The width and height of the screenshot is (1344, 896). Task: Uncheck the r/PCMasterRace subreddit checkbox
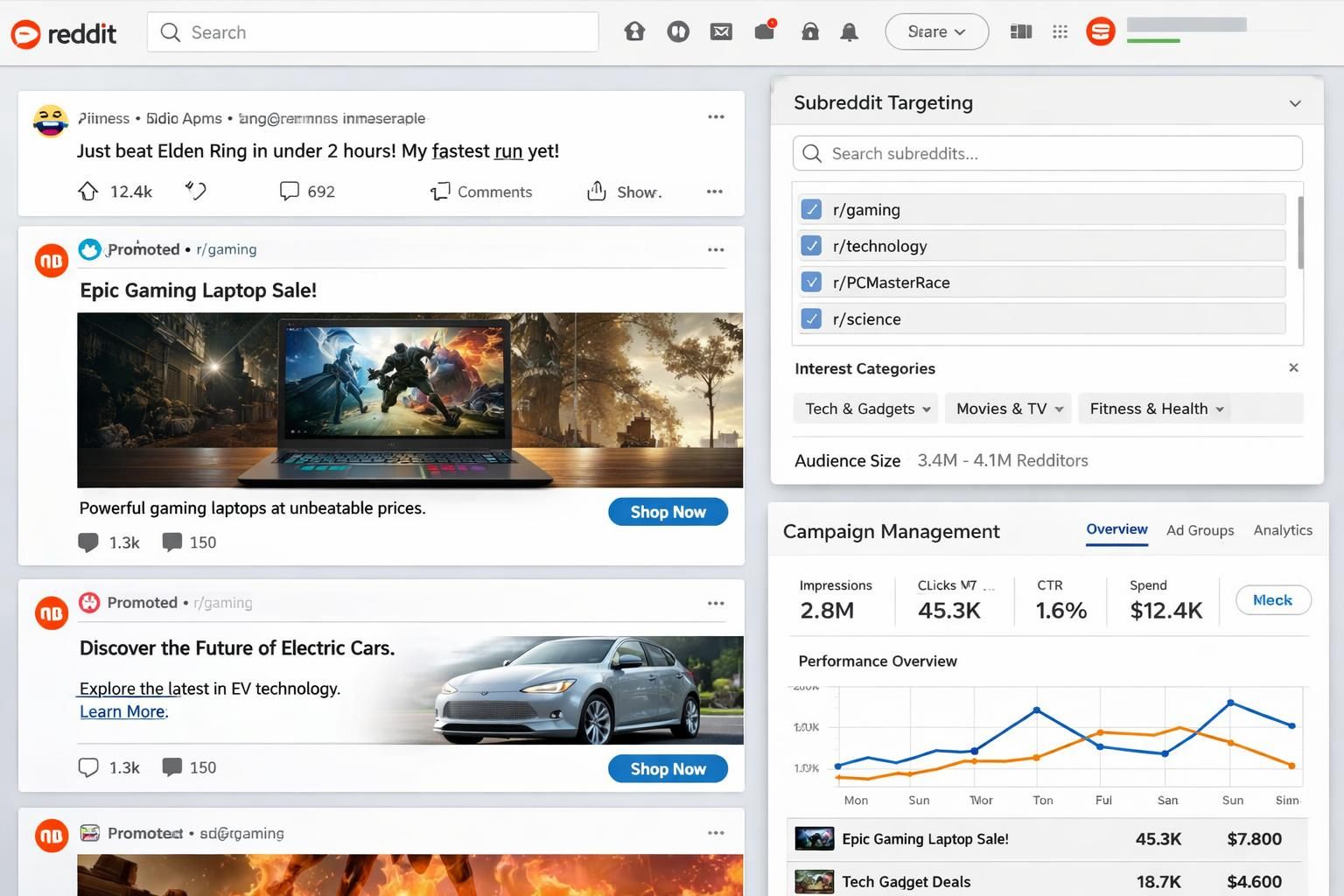click(811, 283)
